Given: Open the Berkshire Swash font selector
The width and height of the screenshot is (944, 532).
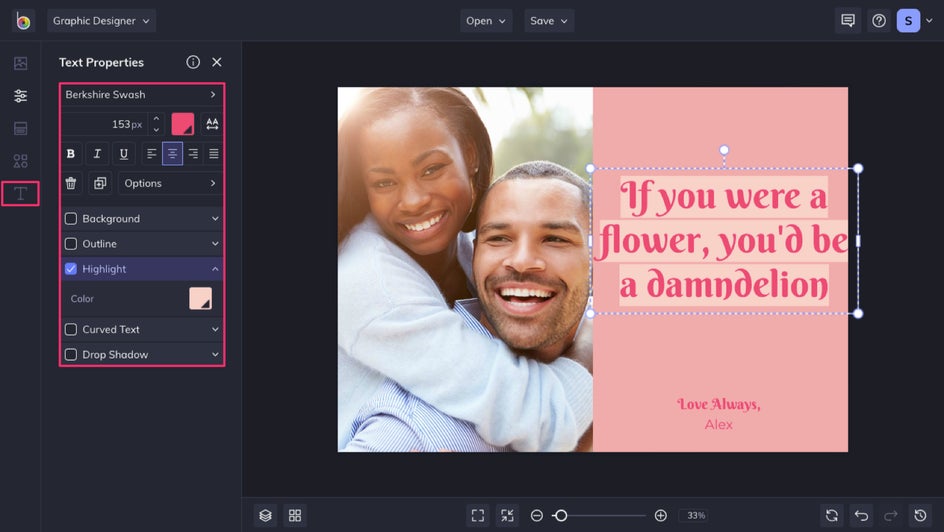Looking at the screenshot, I should 141,95.
